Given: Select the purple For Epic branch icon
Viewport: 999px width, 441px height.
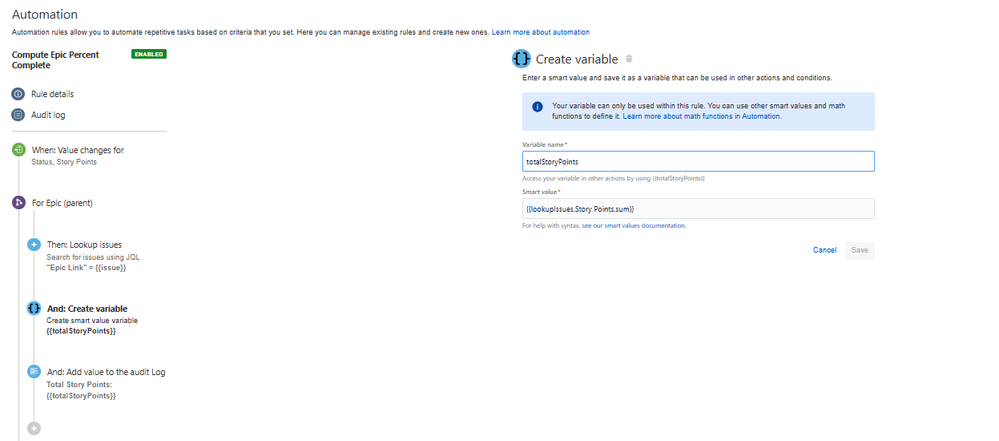Looking at the screenshot, I should pos(18,203).
